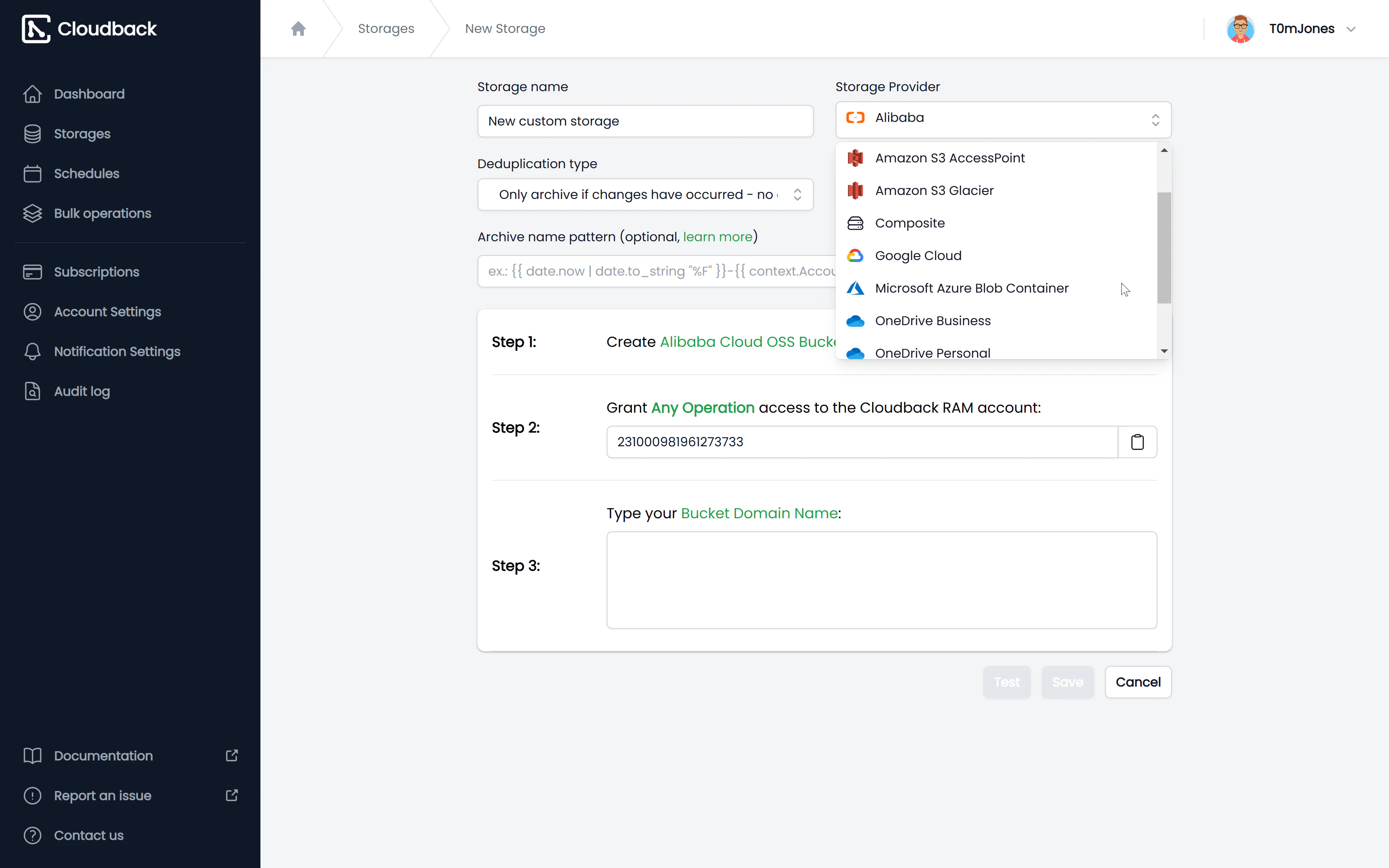
Task: Click the Audit log document icon
Action: [33, 391]
